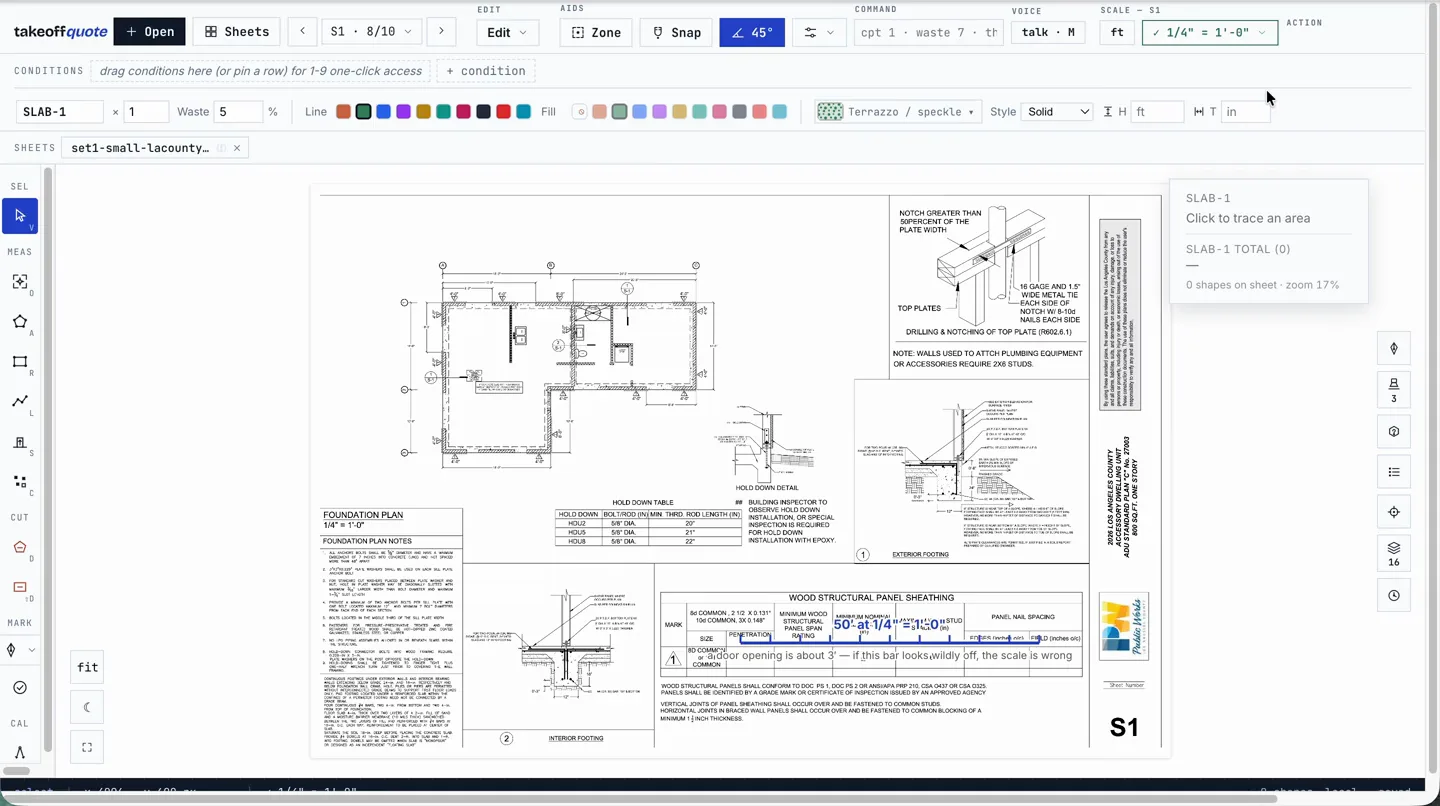This screenshot has height=806, width=1440.
Task: Select the no-fill swatch option
Action: click(579, 112)
